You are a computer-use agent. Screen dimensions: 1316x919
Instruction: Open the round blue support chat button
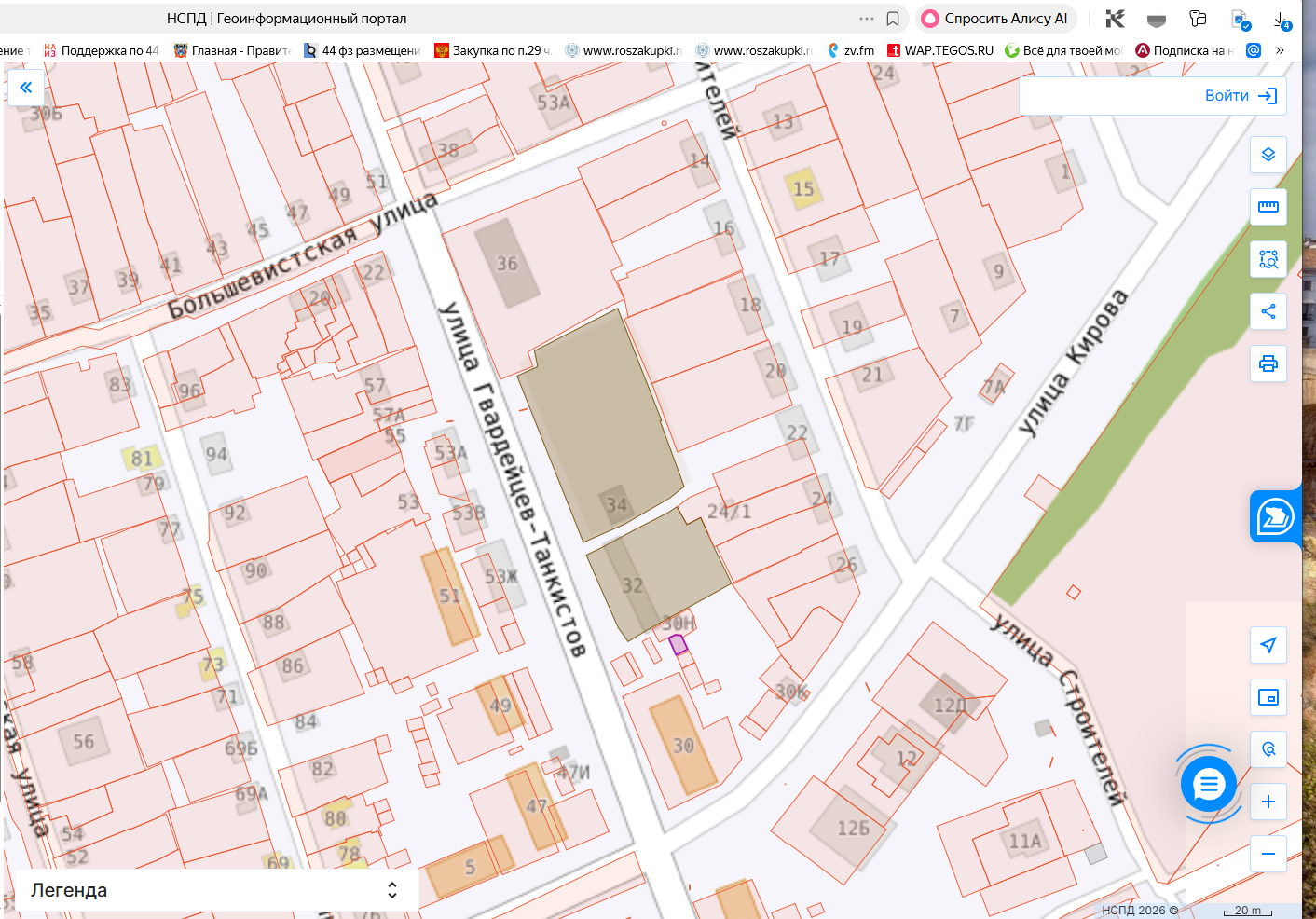tap(1209, 785)
